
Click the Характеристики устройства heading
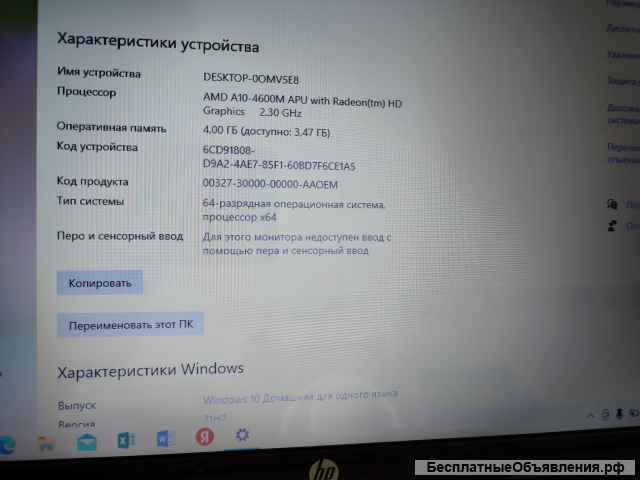click(x=158, y=42)
